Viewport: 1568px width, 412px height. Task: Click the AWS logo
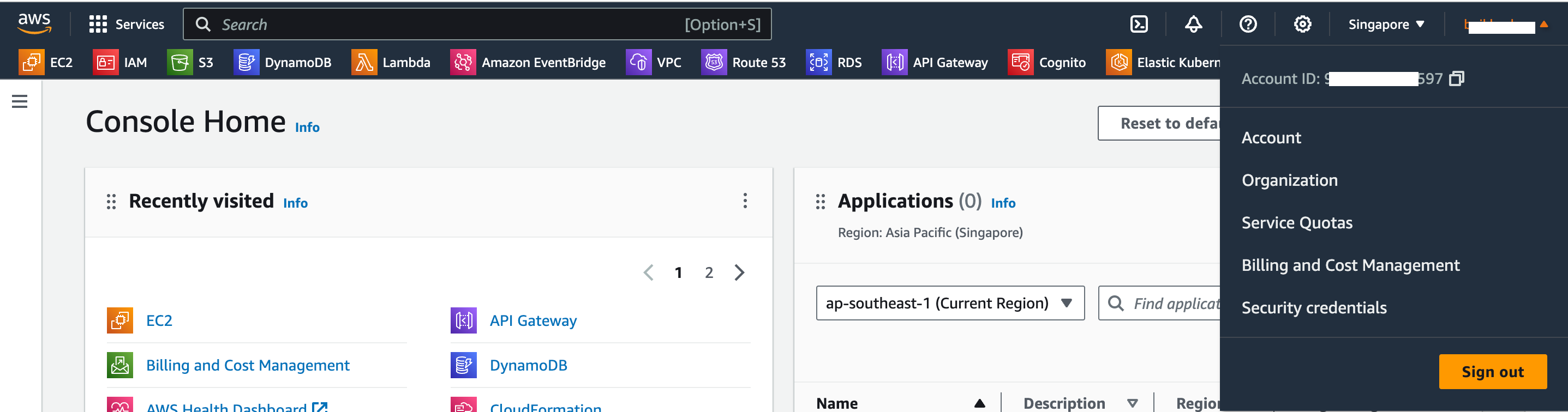(34, 23)
